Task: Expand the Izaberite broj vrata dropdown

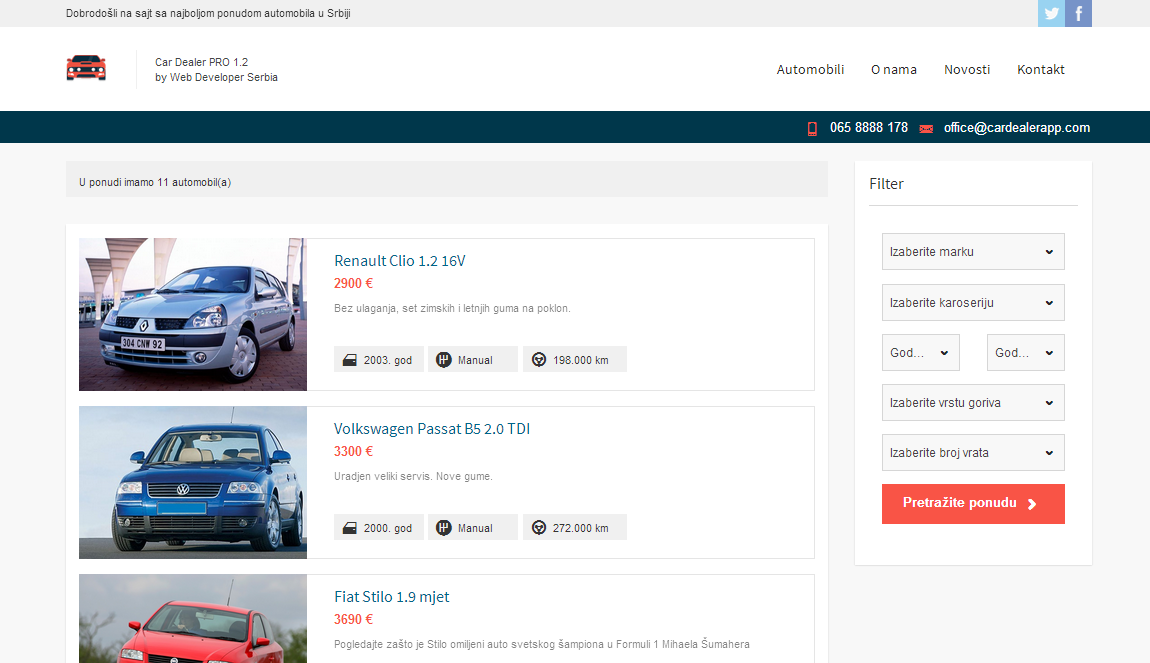Action: (x=973, y=453)
